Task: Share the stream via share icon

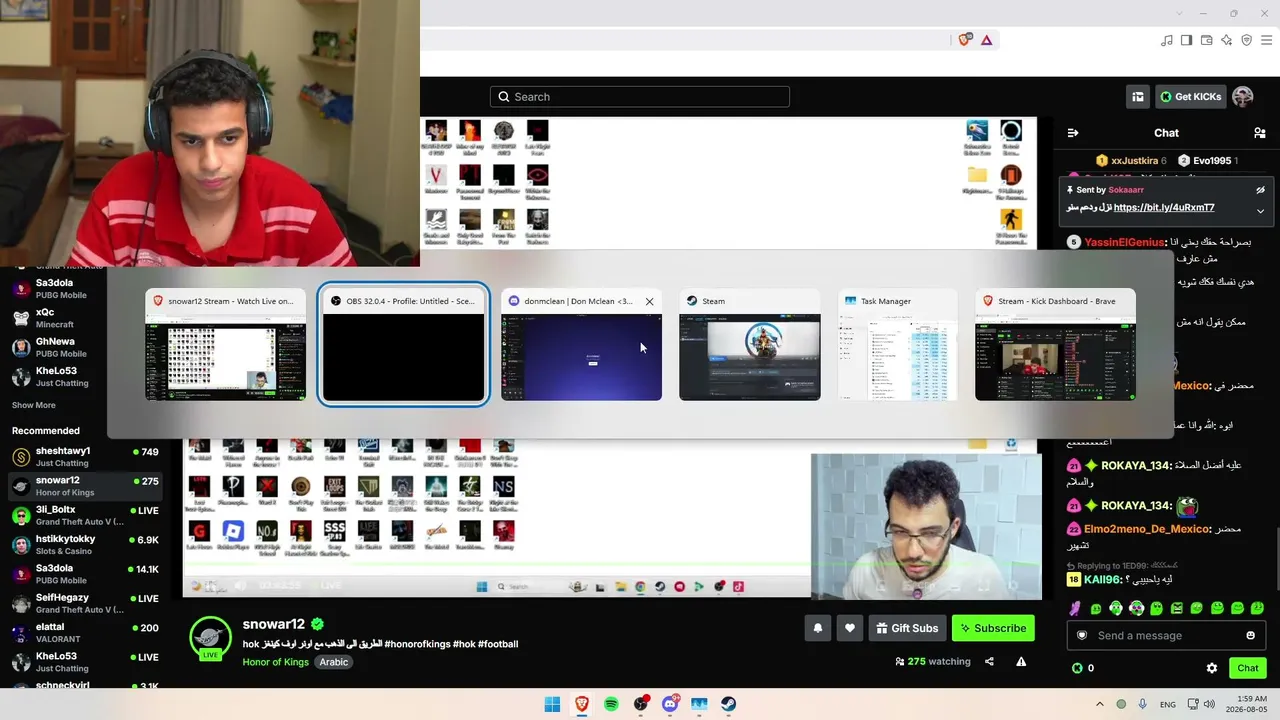Action: (x=989, y=661)
